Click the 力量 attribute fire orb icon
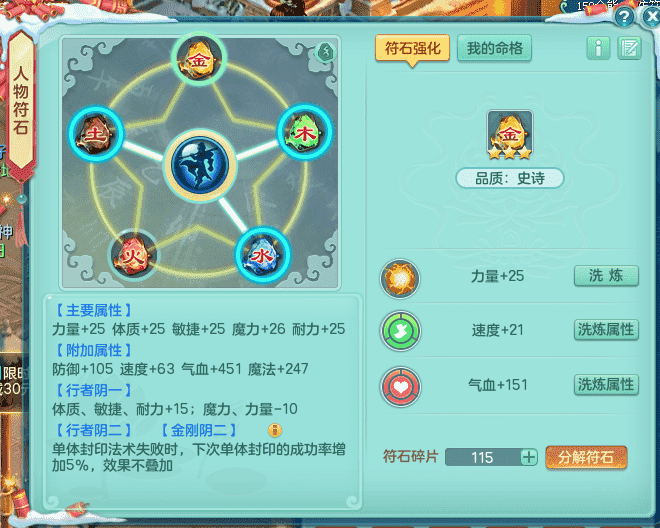This screenshot has width=660, height=528. coord(400,279)
